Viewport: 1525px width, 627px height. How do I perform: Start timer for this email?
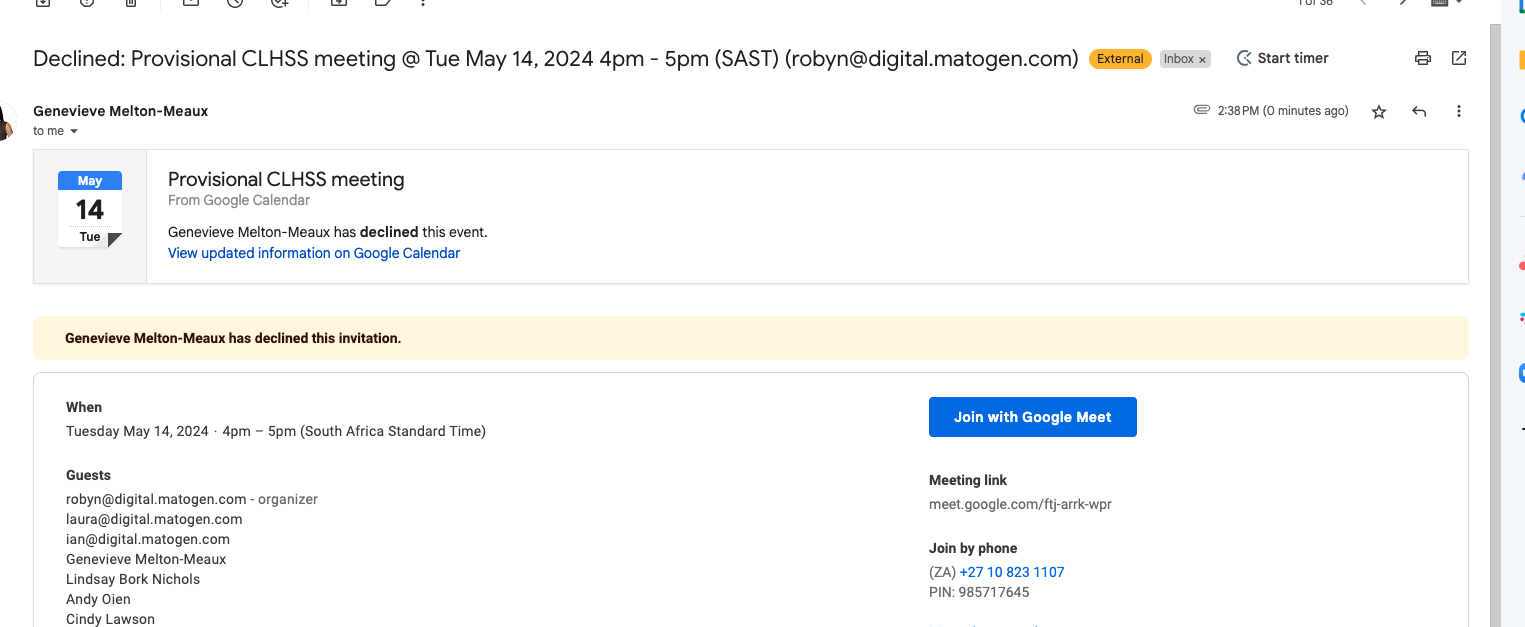1283,58
